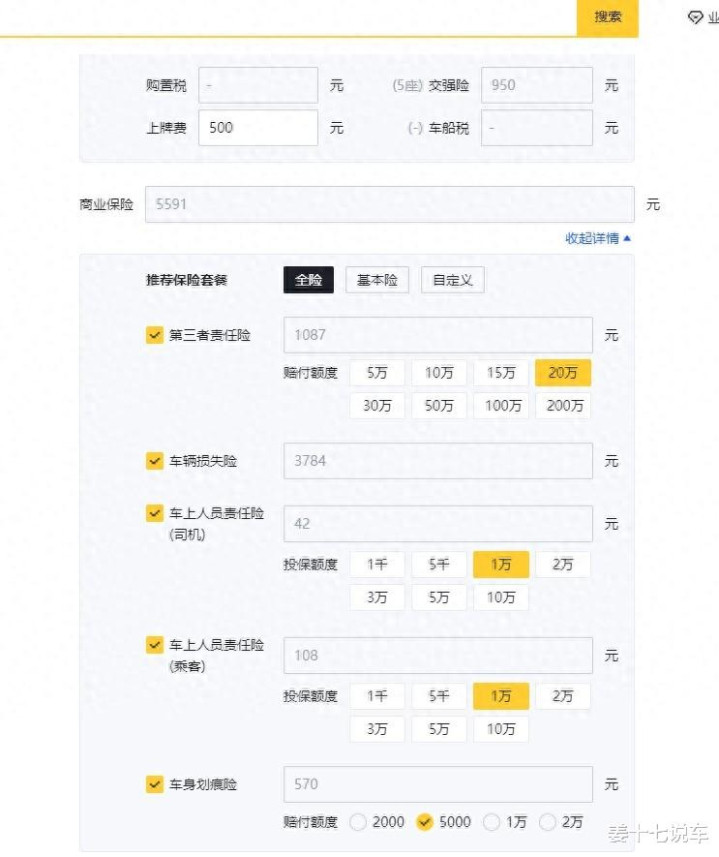
Task: Click the 上牌费 input field
Action: pos(258,128)
